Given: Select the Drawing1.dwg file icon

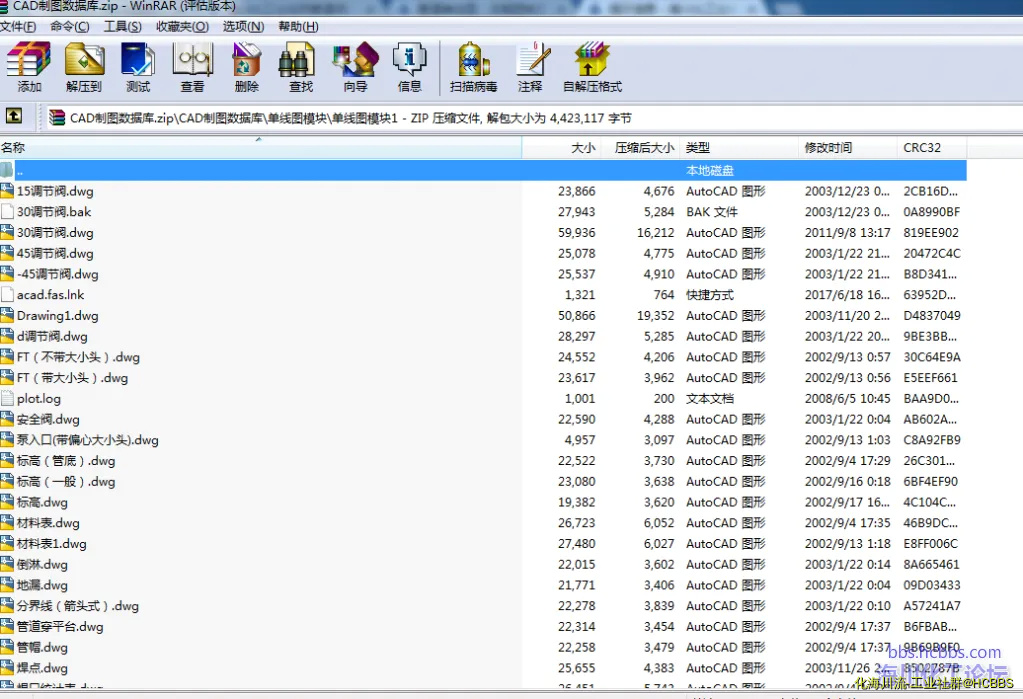Looking at the screenshot, I should point(7,315).
